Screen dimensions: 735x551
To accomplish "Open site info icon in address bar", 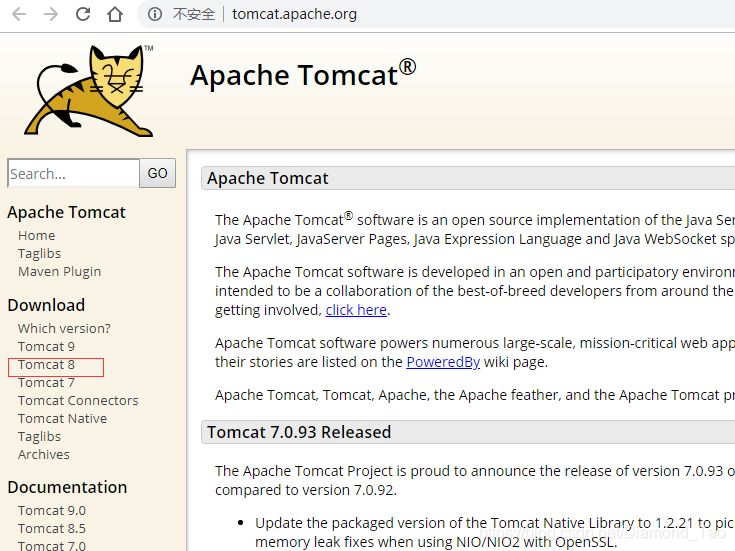I will (155, 14).
